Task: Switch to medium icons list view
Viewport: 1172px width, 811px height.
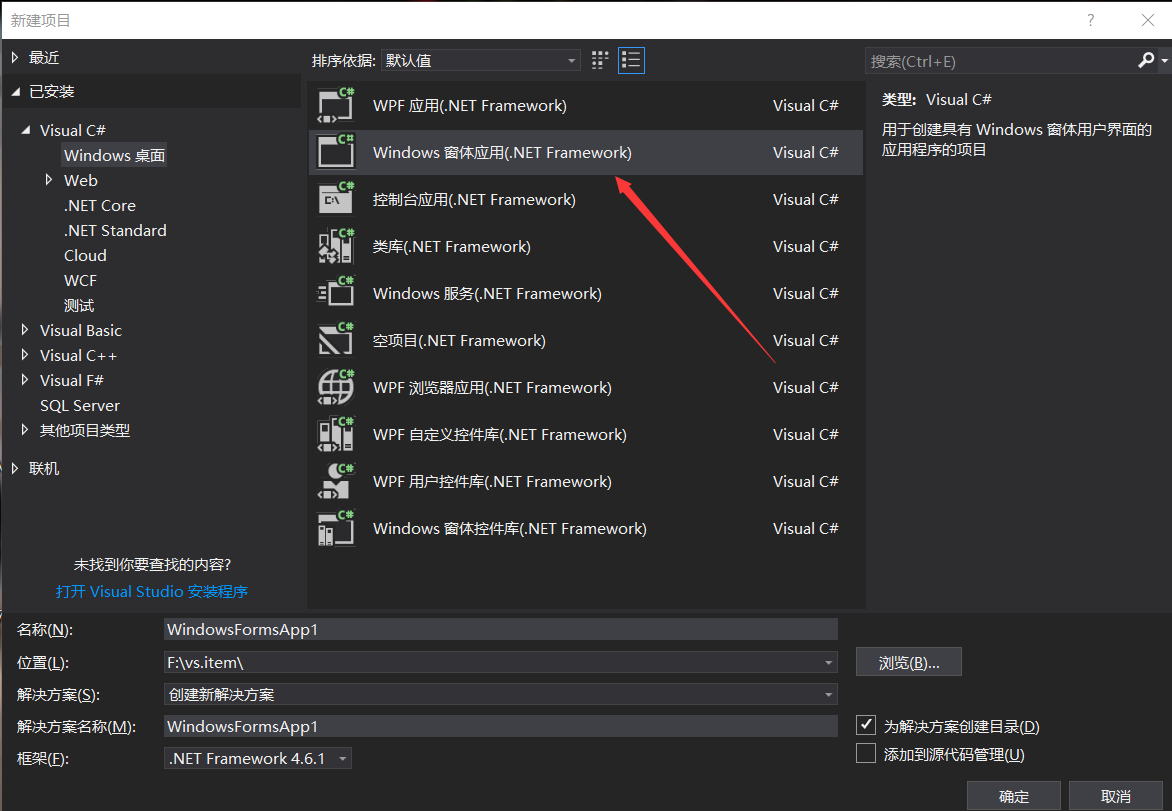Action: pyautogui.click(x=631, y=61)
